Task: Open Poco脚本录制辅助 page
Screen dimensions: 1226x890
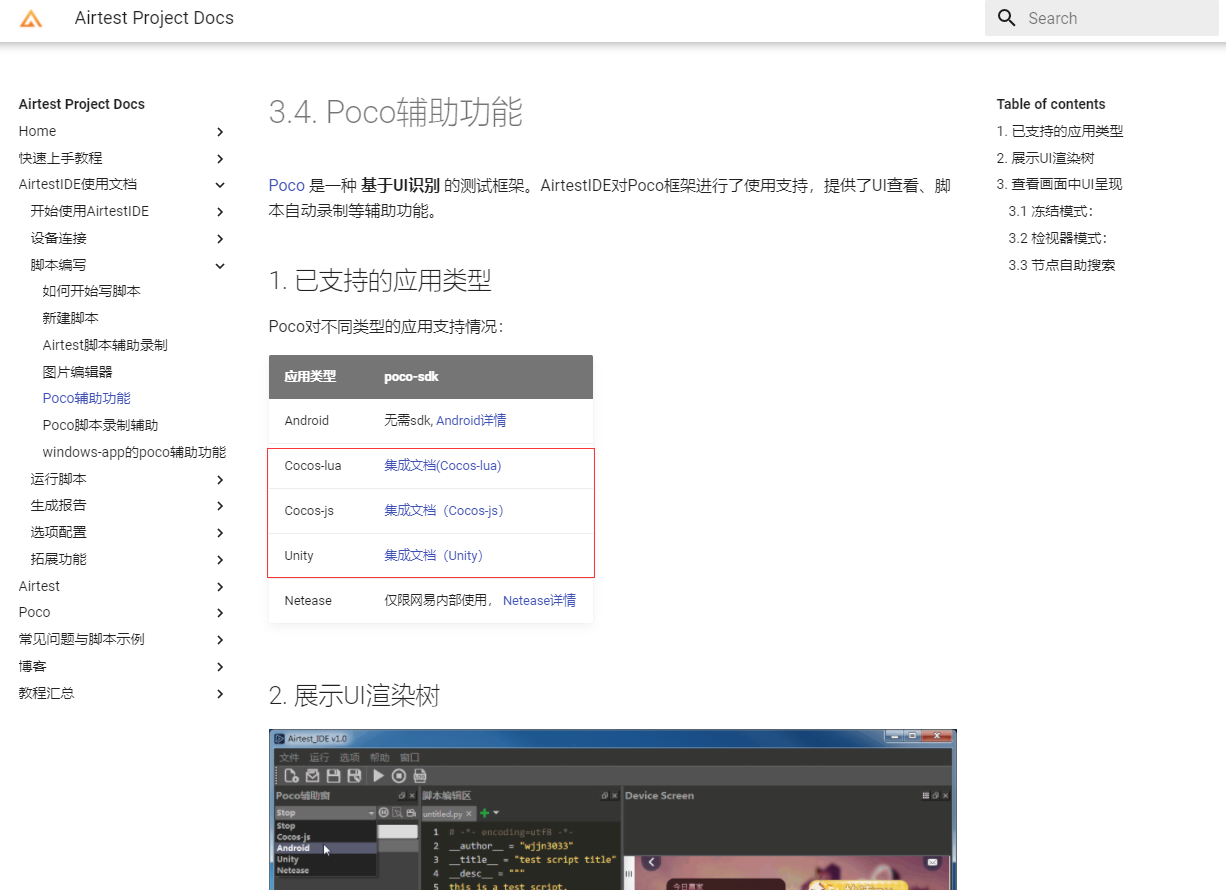Action: tap(101, 425)
